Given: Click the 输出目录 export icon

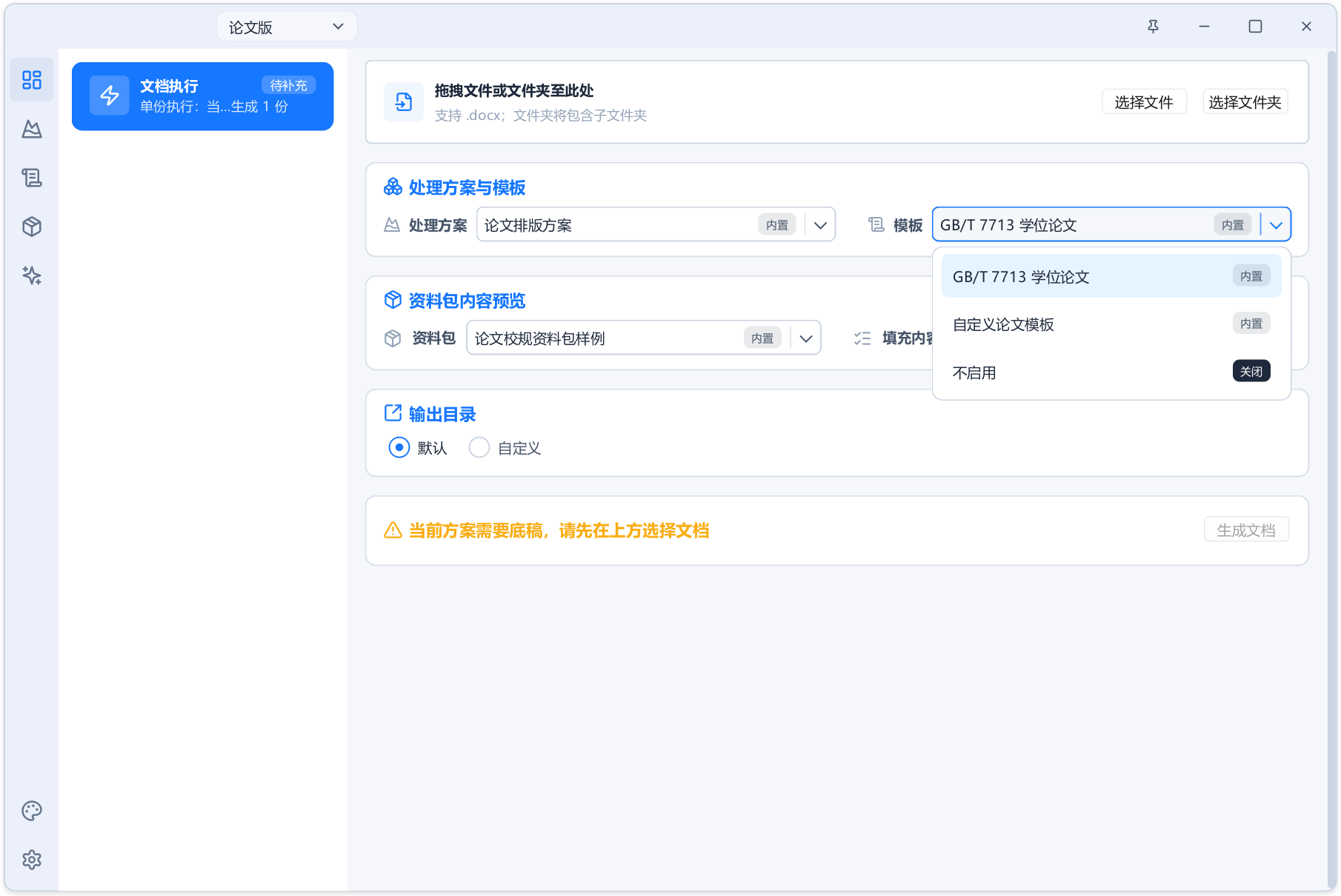Looking at the screenshot, I should 393,413.
